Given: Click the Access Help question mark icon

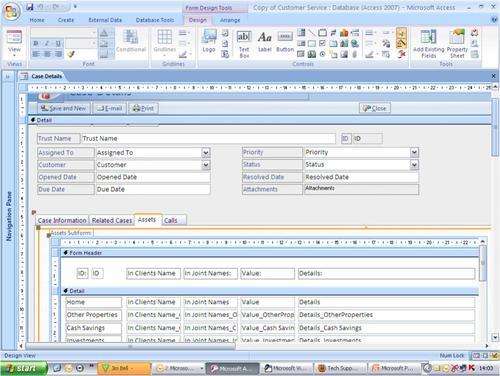Looking at the screenshot, I should coord(494,20).
